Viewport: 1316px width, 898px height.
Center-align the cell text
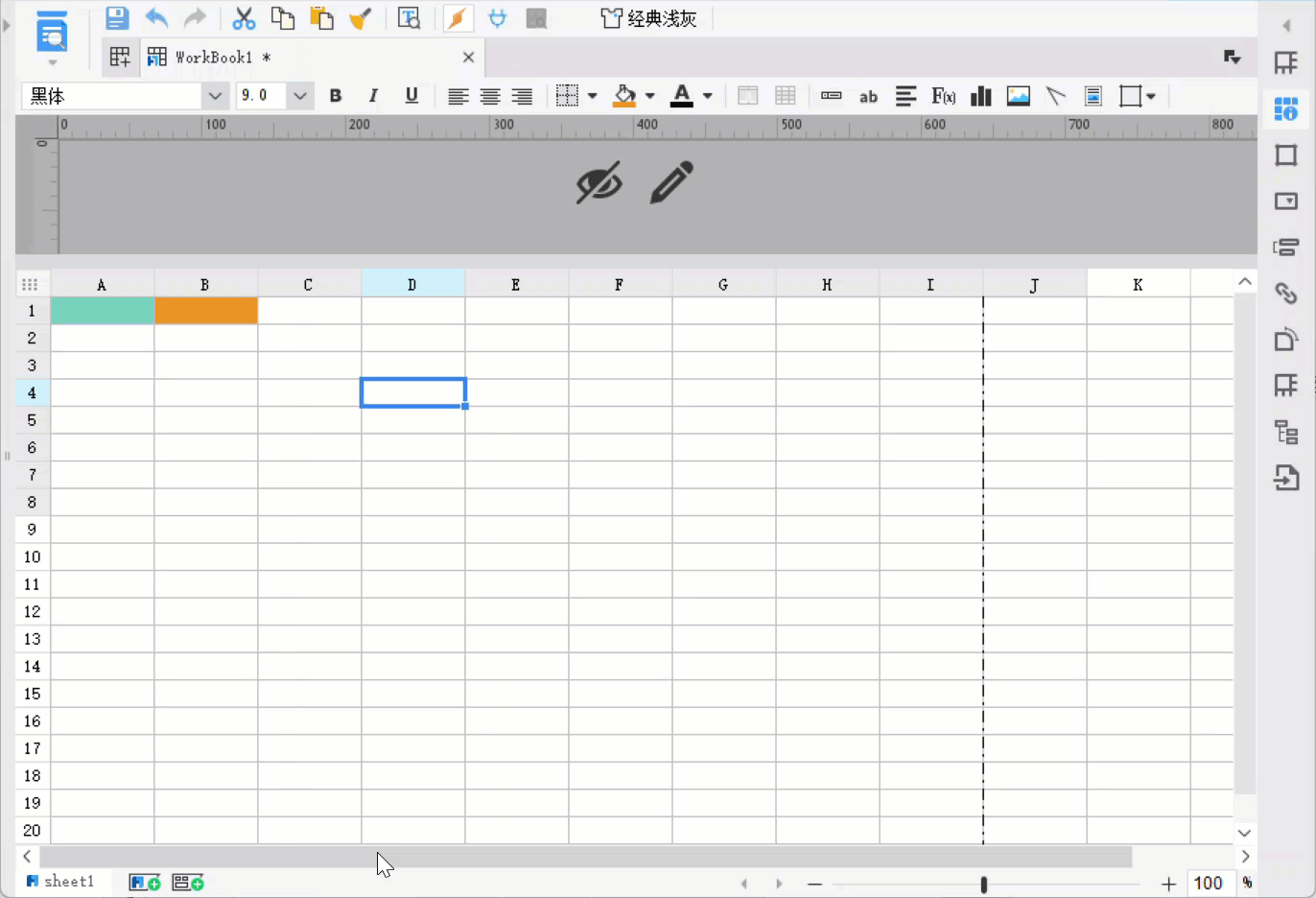(x=490, y=96)
